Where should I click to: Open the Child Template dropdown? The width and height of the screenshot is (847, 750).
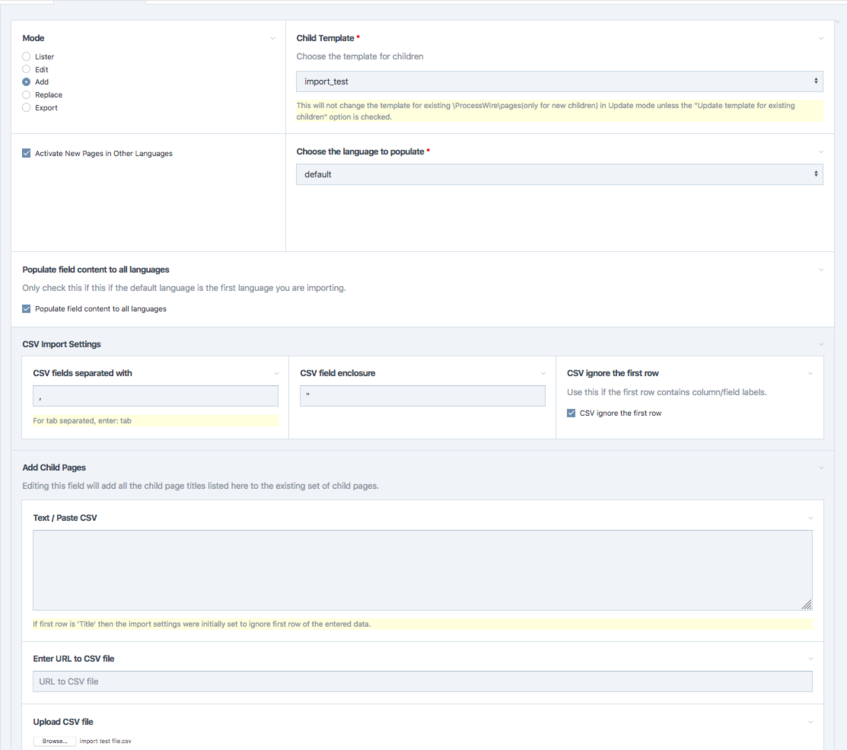[559, 81]
